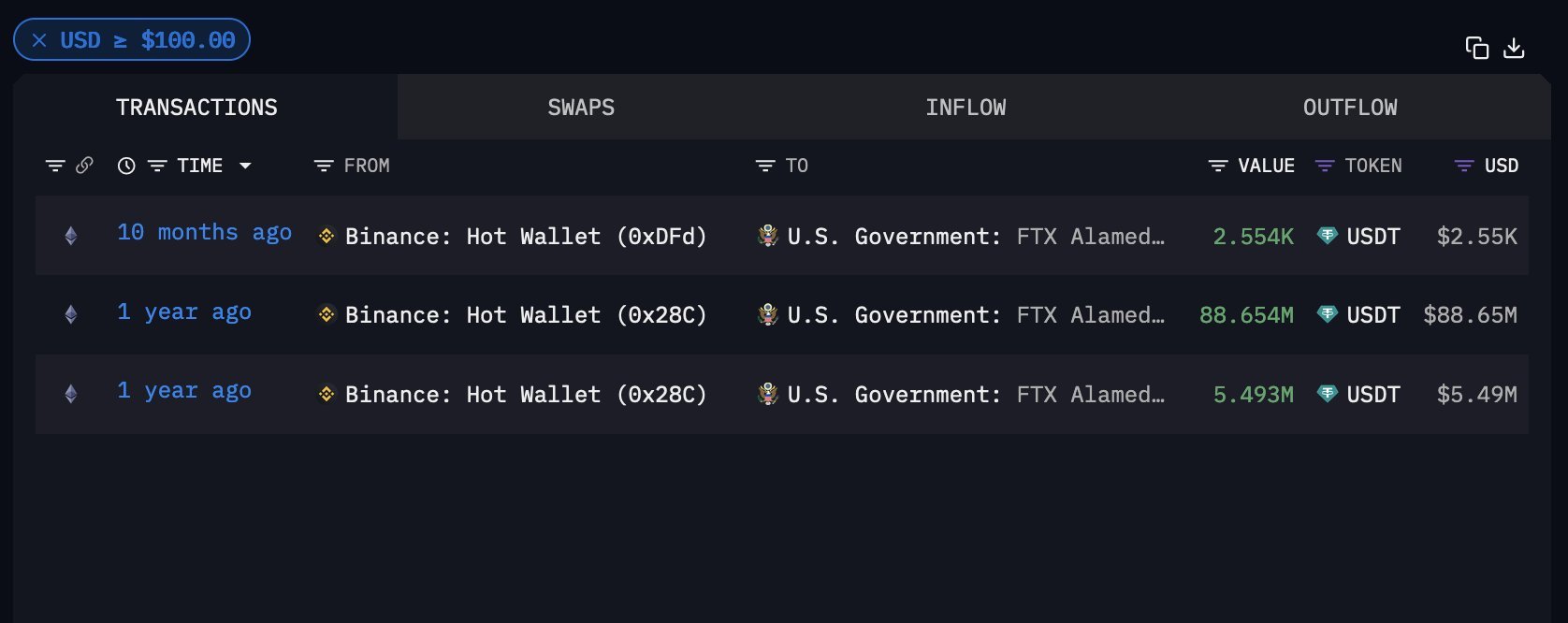Viewport: 1568px width, 623px height.
Task: Open the USD column filter
Action: pos(1464,166)
